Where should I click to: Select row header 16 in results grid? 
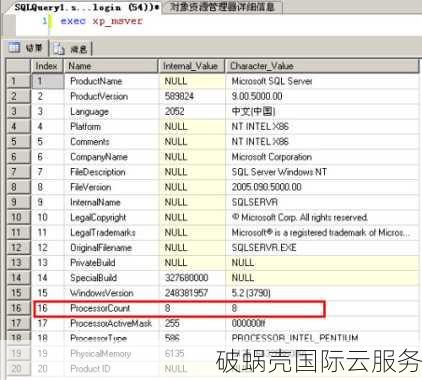(x=18, y=308)
